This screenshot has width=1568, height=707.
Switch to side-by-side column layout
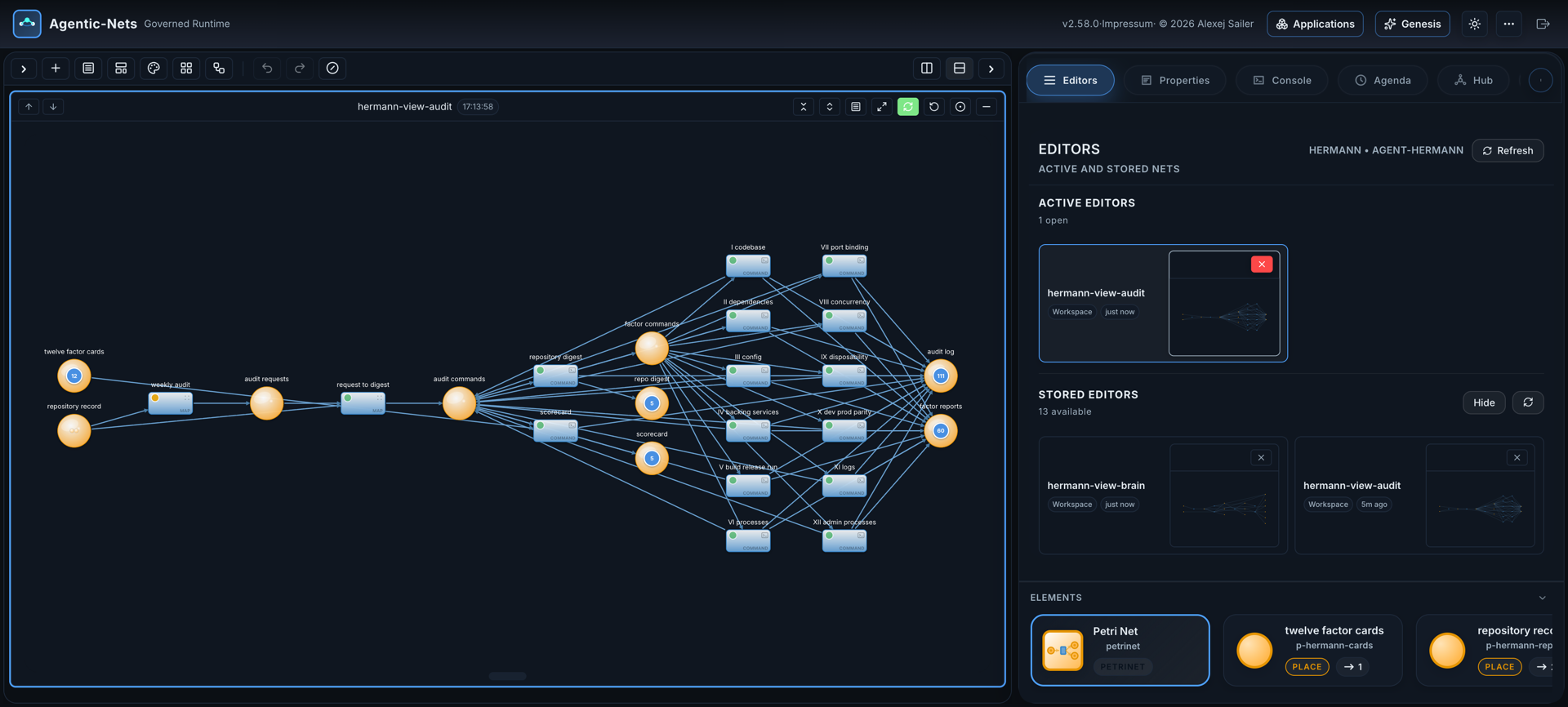click(927, 69)
